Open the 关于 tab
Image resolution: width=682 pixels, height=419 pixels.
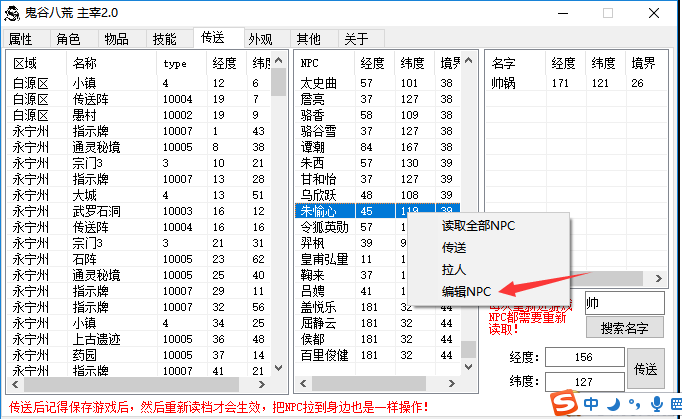(362, 39)
